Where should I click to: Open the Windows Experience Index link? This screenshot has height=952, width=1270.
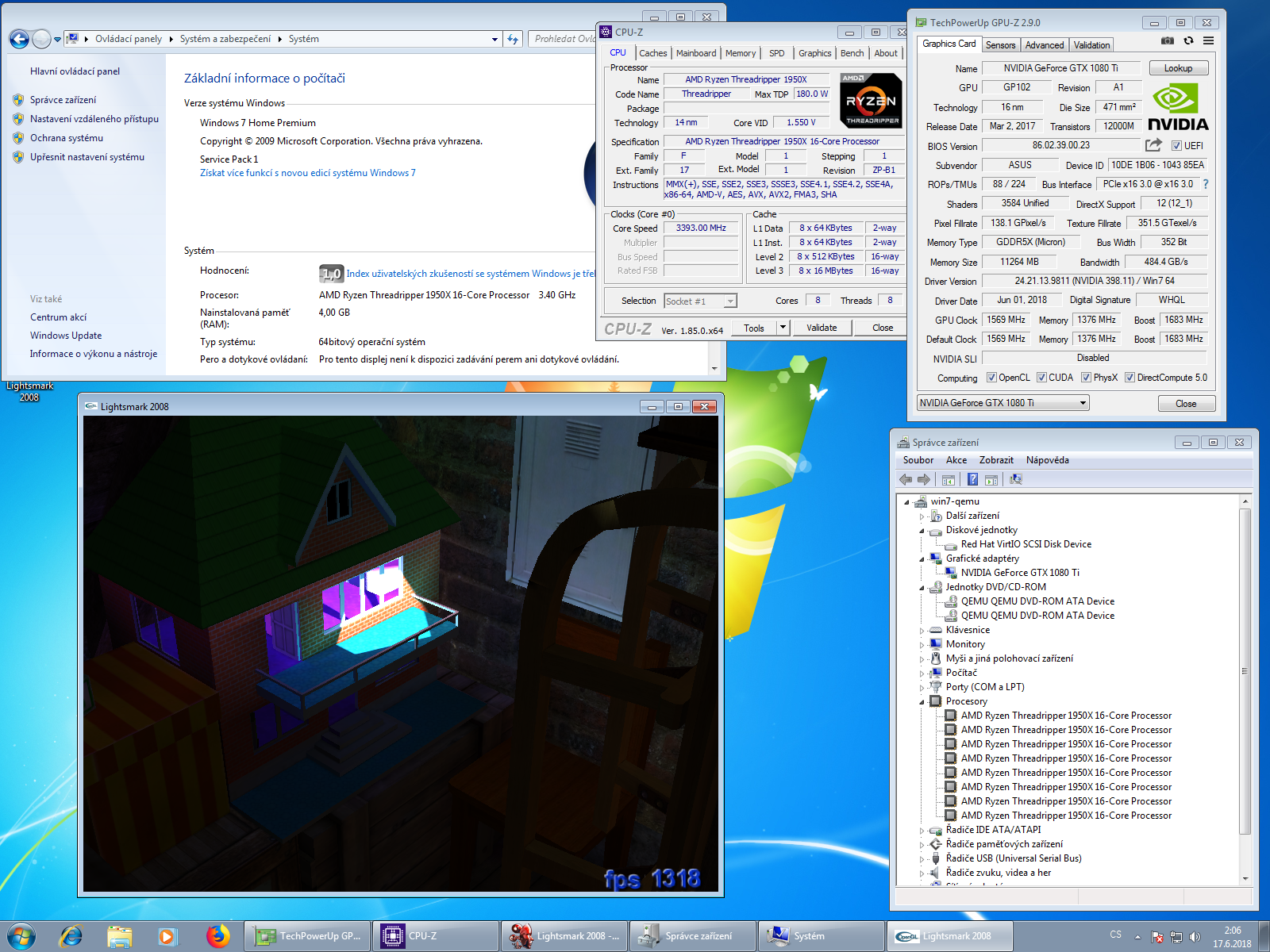click(471, 274)
